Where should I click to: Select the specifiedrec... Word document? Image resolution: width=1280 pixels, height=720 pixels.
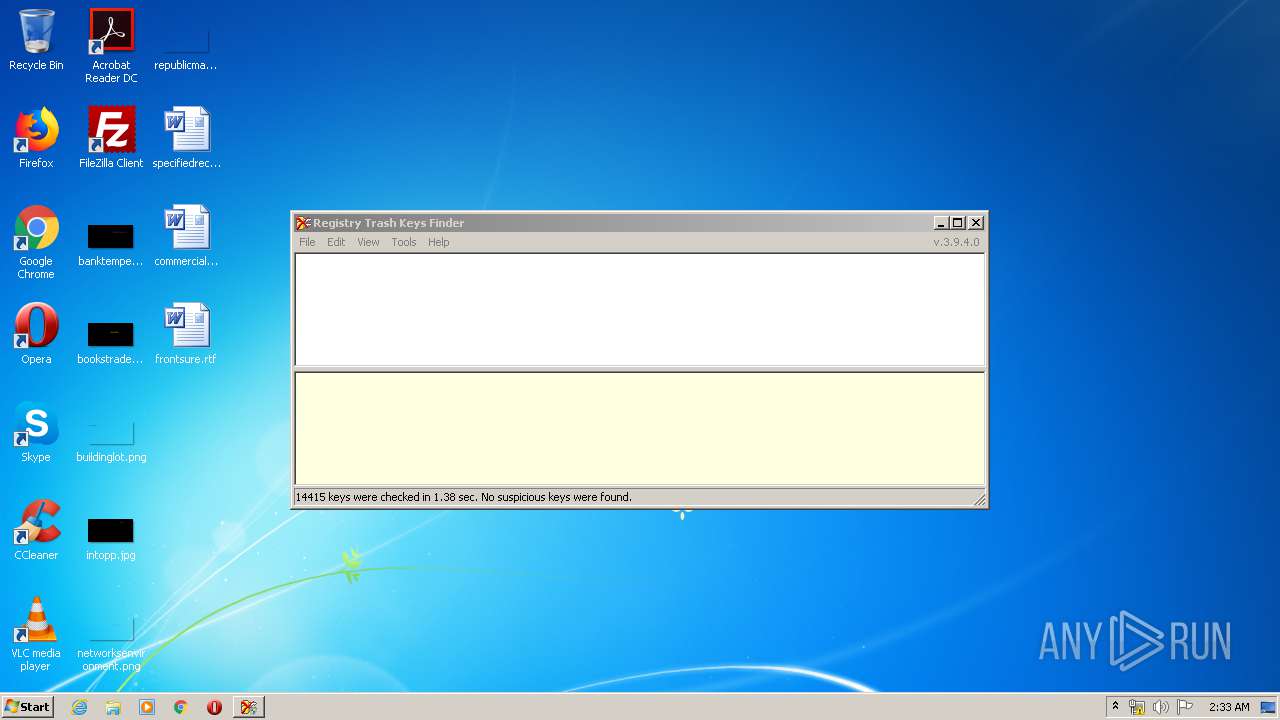click(x=186, y=139)
